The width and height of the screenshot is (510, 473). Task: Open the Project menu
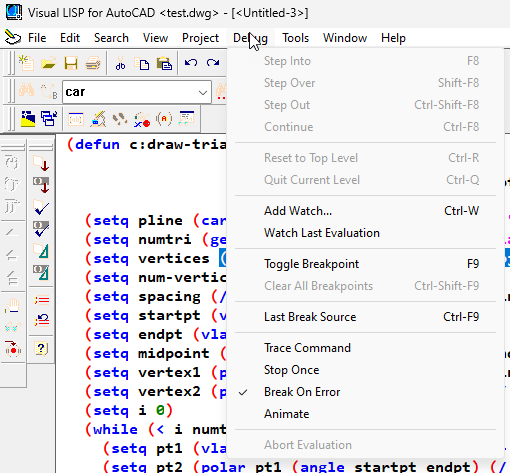pos(200,38)
